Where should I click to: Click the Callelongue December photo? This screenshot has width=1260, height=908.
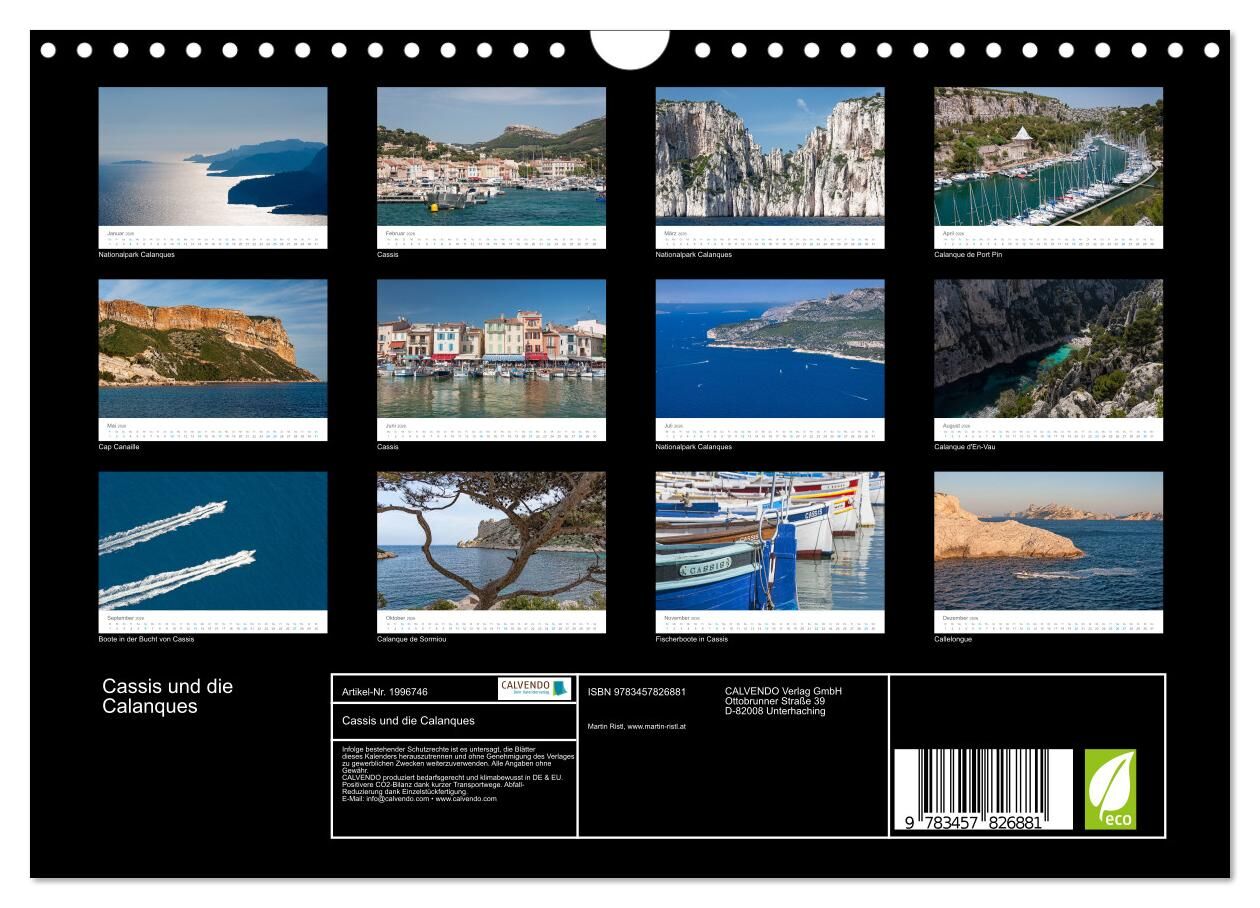pos(1048,541)
